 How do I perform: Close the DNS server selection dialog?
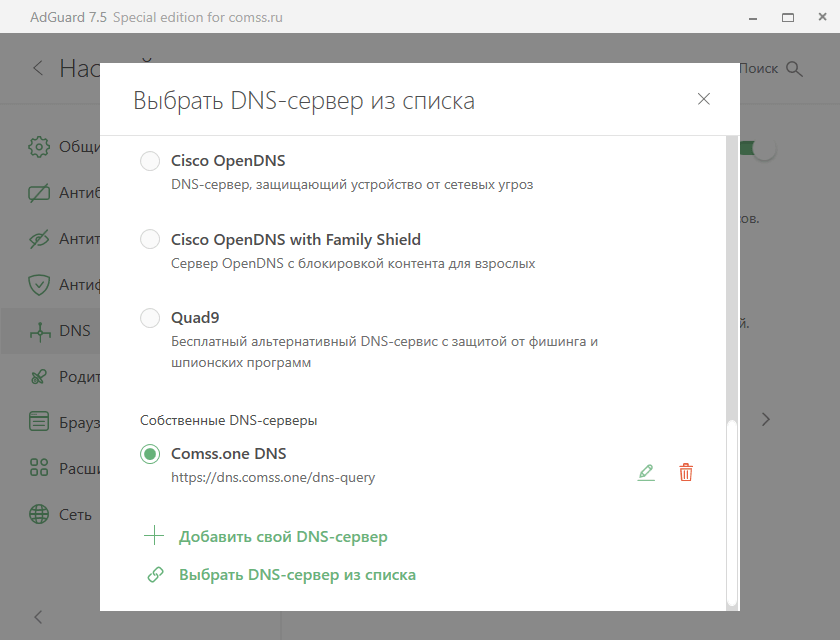(703, 99)
